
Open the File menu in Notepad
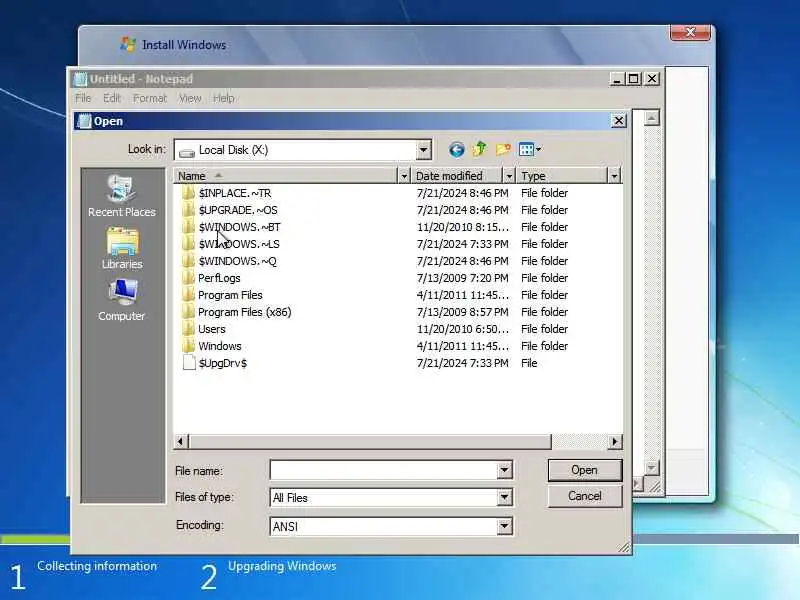[x=83, y=98]
